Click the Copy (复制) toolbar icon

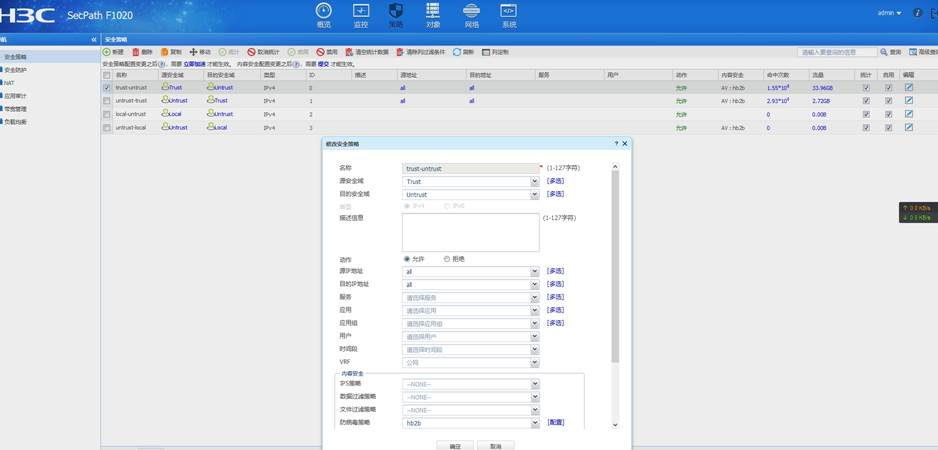click(x=165, y=52)
